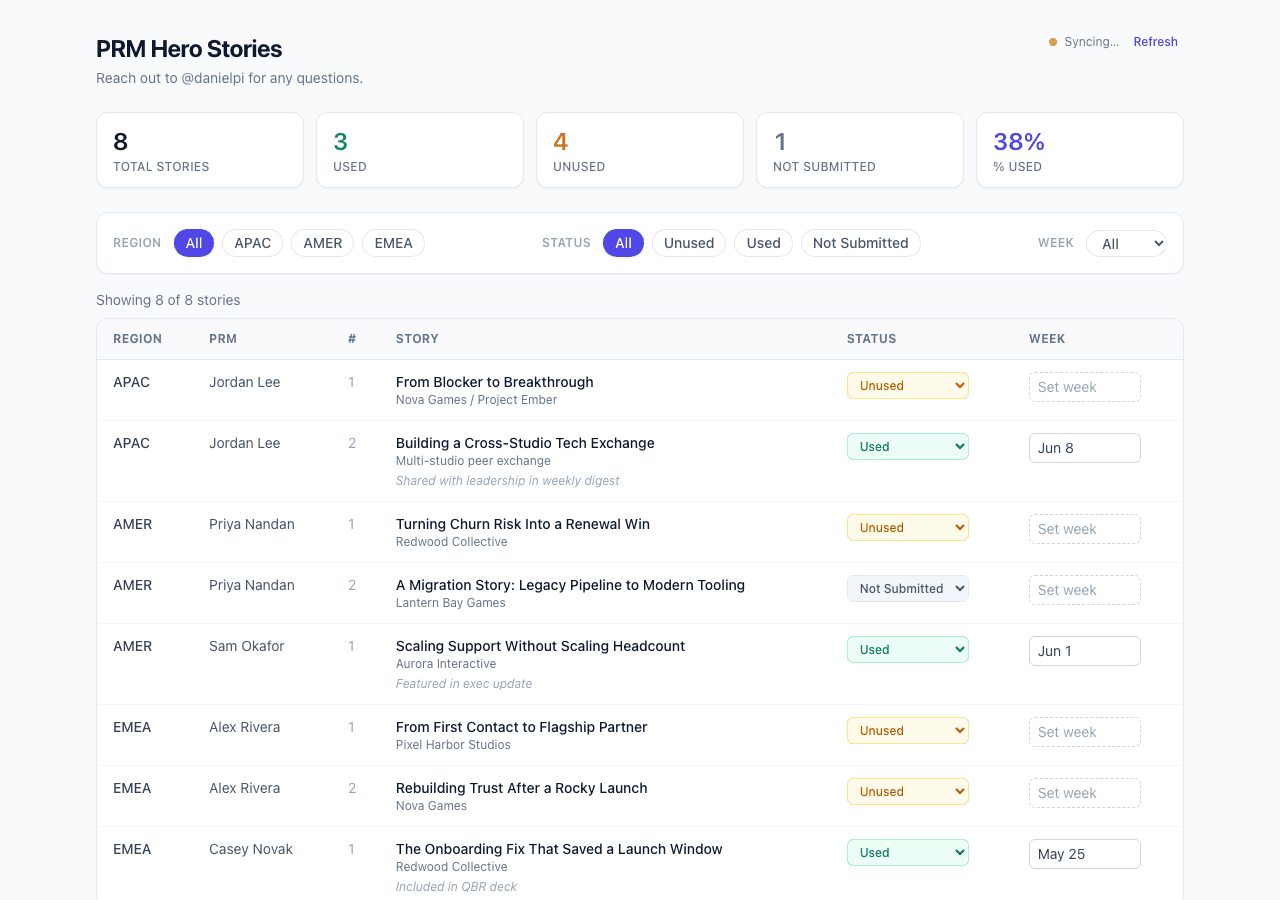Click Set week field for From Blocker to Breakthrough
Viewport: 1280px width, 900px height.
[1085, 387]
